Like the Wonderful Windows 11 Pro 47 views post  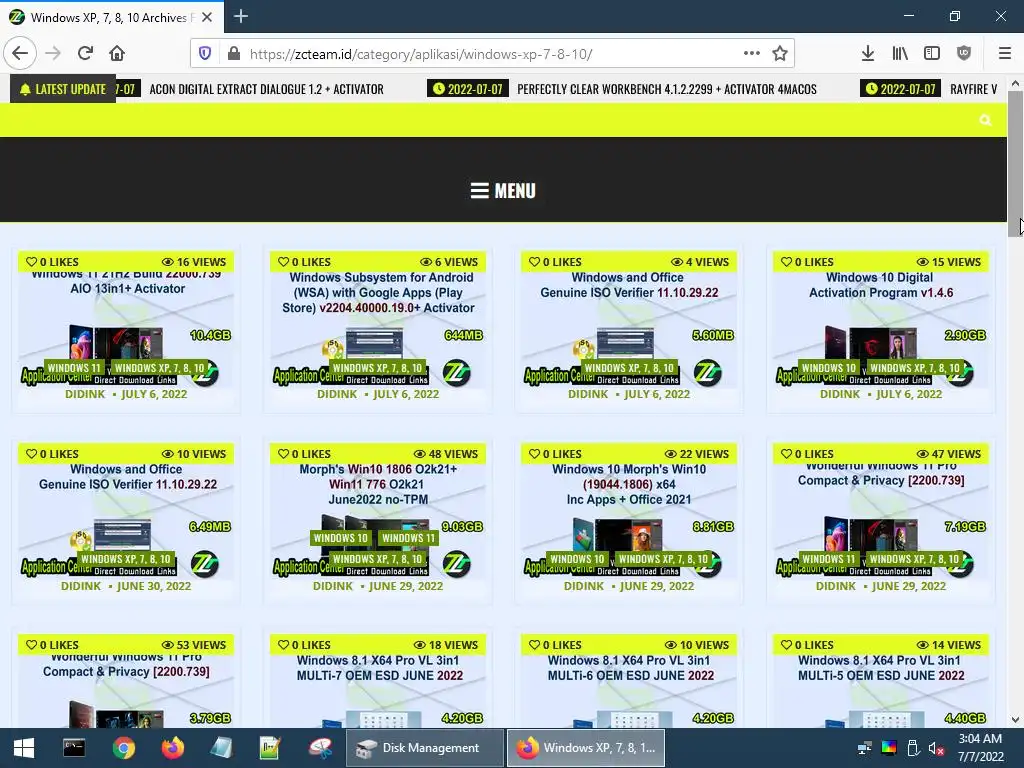click(807, 454)
